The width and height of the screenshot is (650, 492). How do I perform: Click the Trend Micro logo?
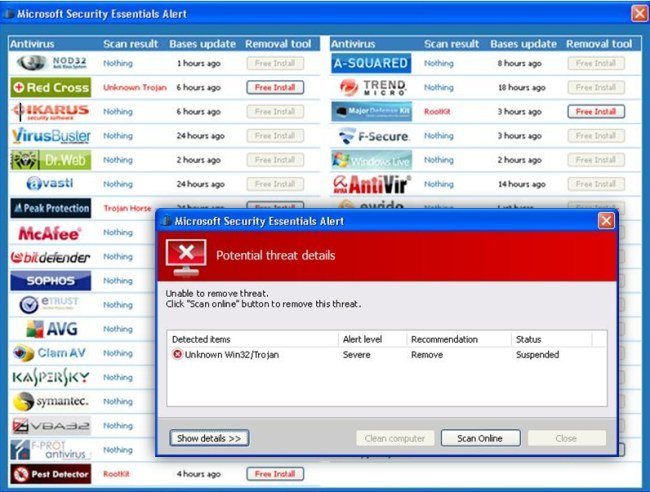[x=372, y=87]
